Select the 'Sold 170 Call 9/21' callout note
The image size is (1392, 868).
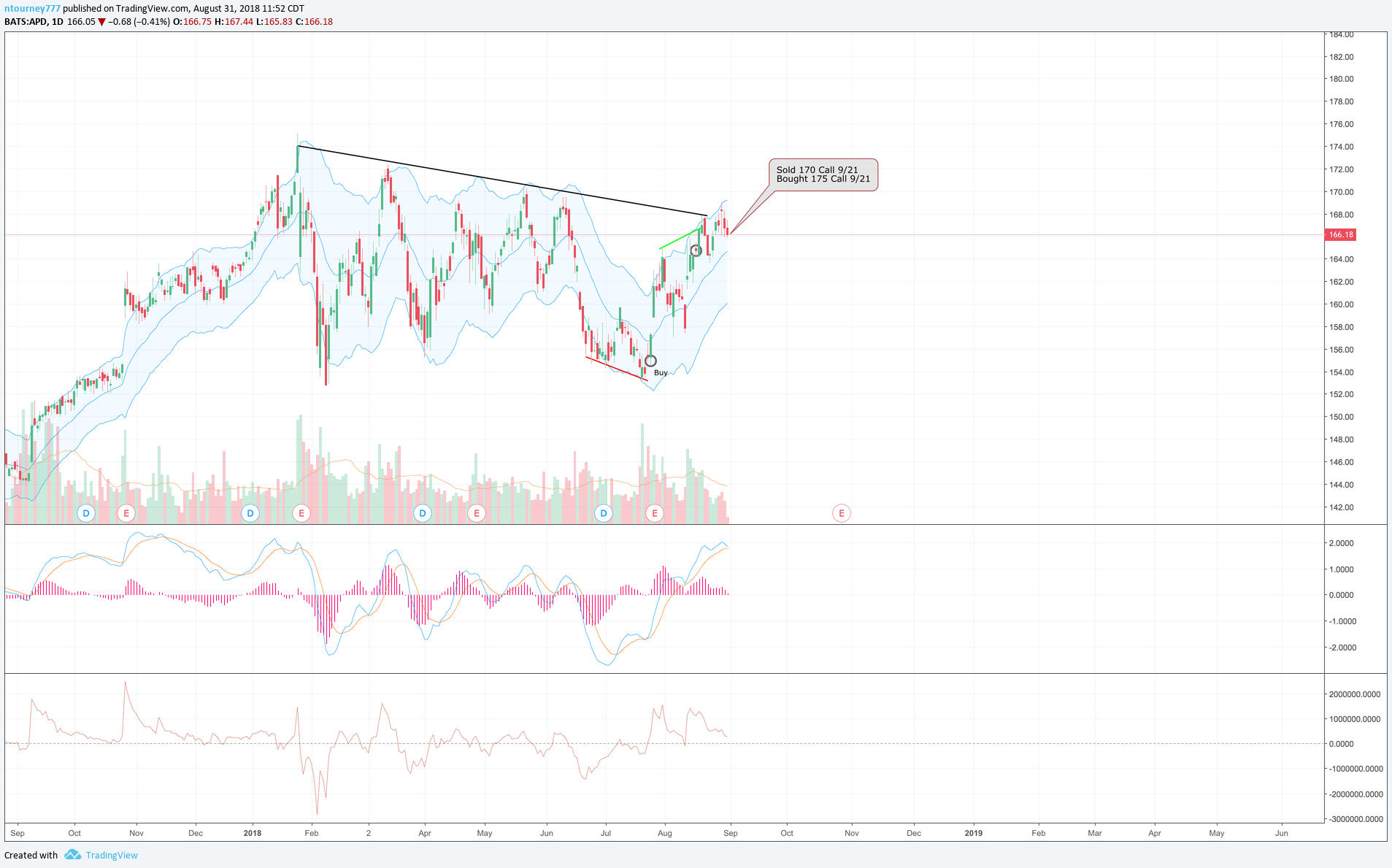(x=823, y=174)
